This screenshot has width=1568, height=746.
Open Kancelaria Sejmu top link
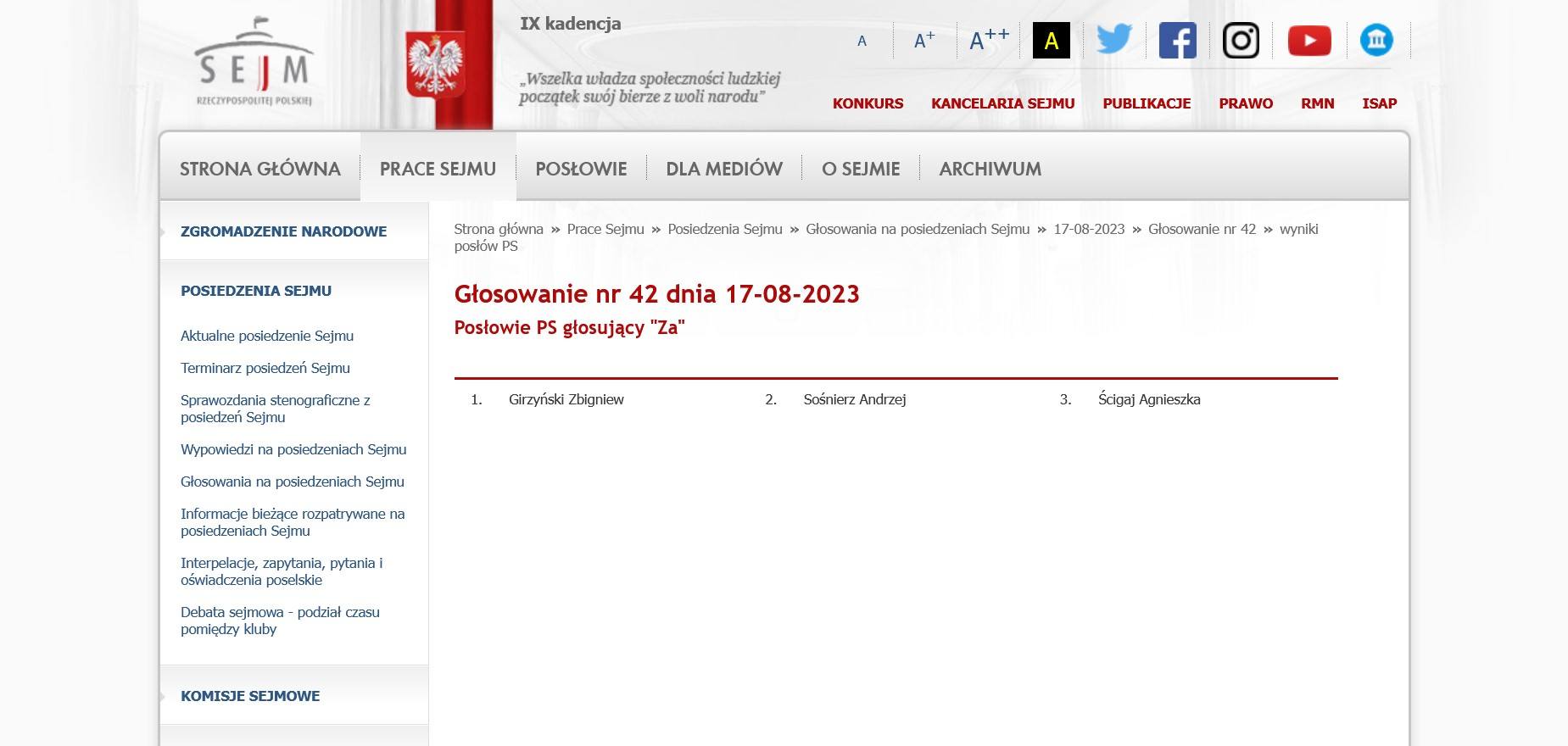(1002, 103)
